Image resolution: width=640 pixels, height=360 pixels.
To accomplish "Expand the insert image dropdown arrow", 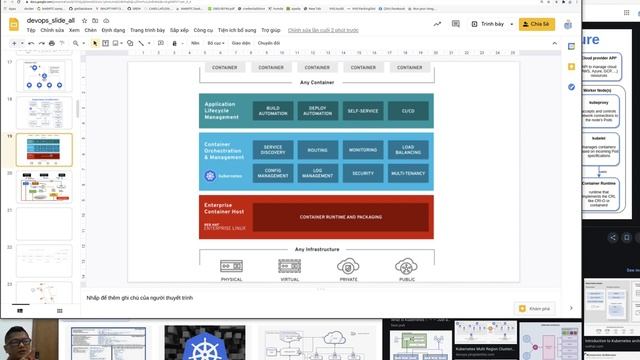I will coord(122,43).
